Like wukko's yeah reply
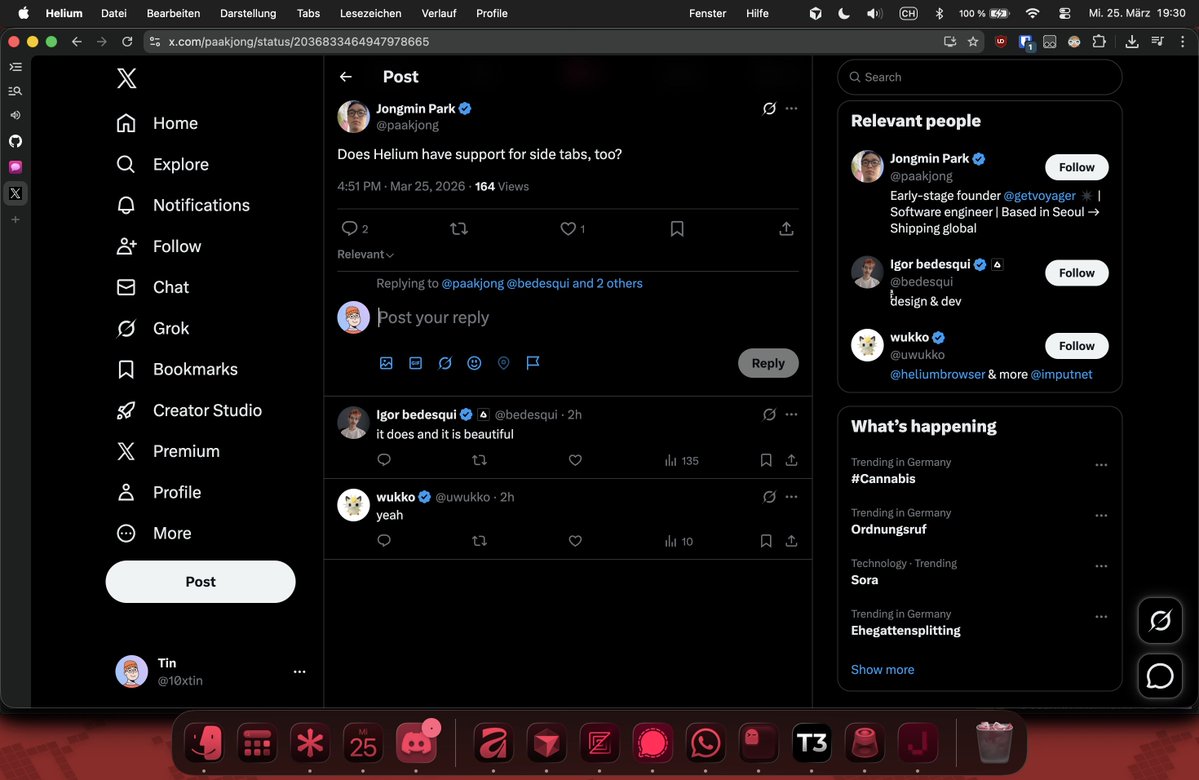Image resolution: width=1199 pixels, height=780 pixels. click(575, 541)
